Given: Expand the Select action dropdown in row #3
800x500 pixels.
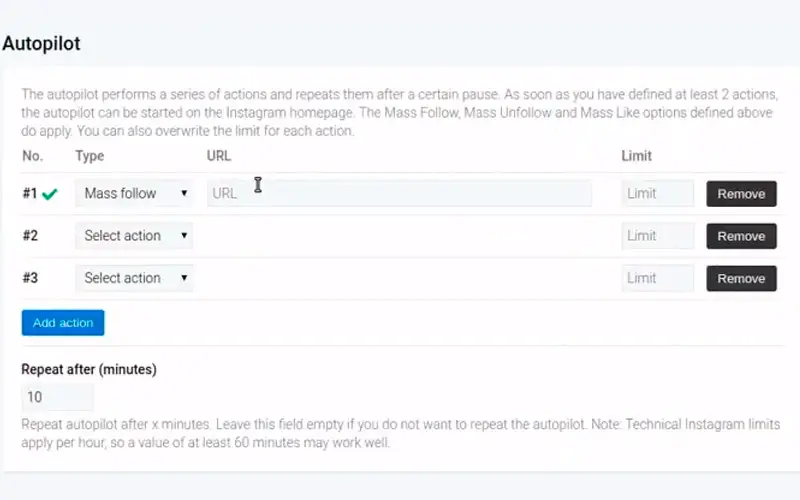Looking at the screenshot, I should point(134,278).
